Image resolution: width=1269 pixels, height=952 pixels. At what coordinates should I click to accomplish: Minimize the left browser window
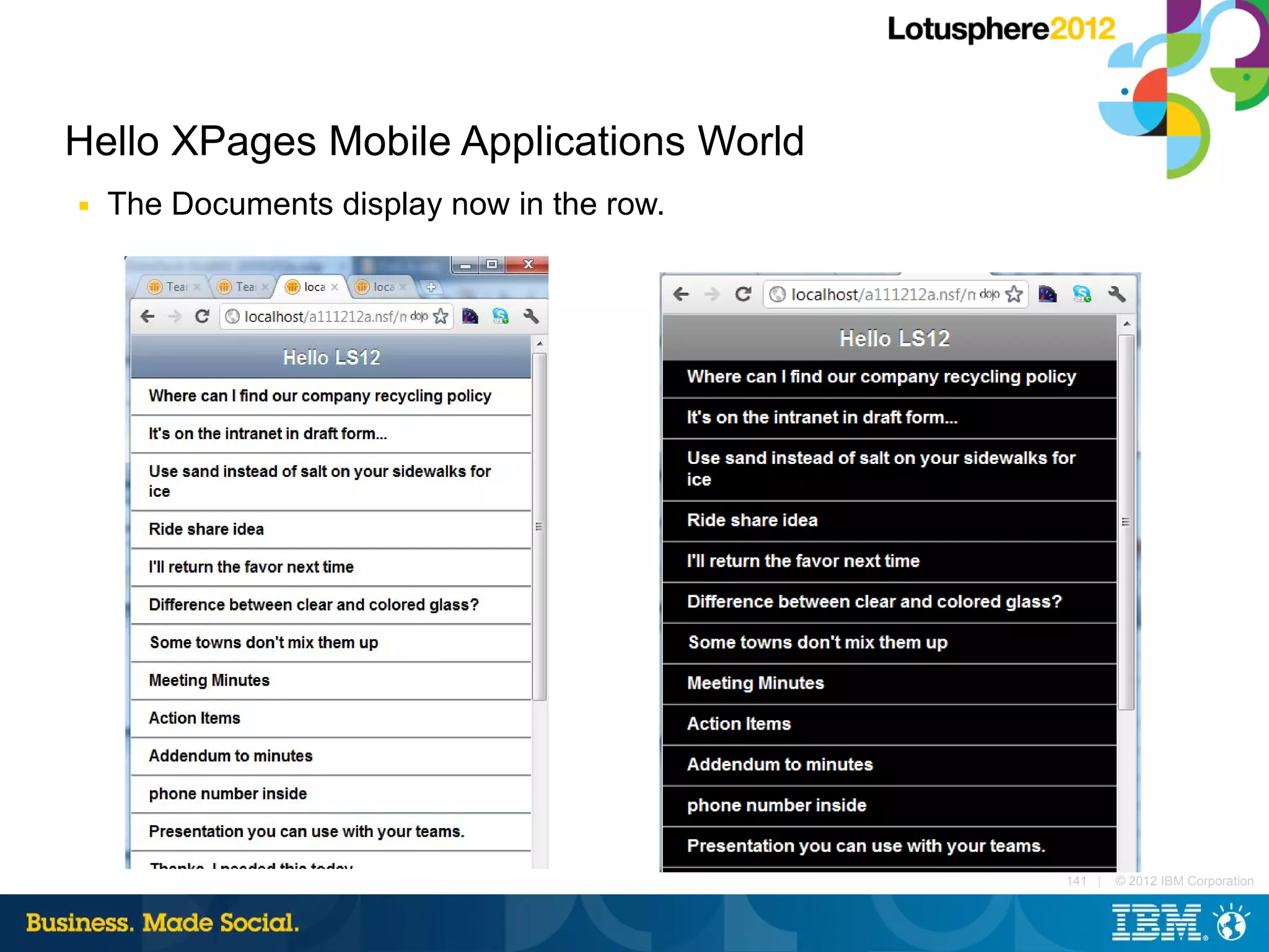pyautogui.click(x=465, y=265)
